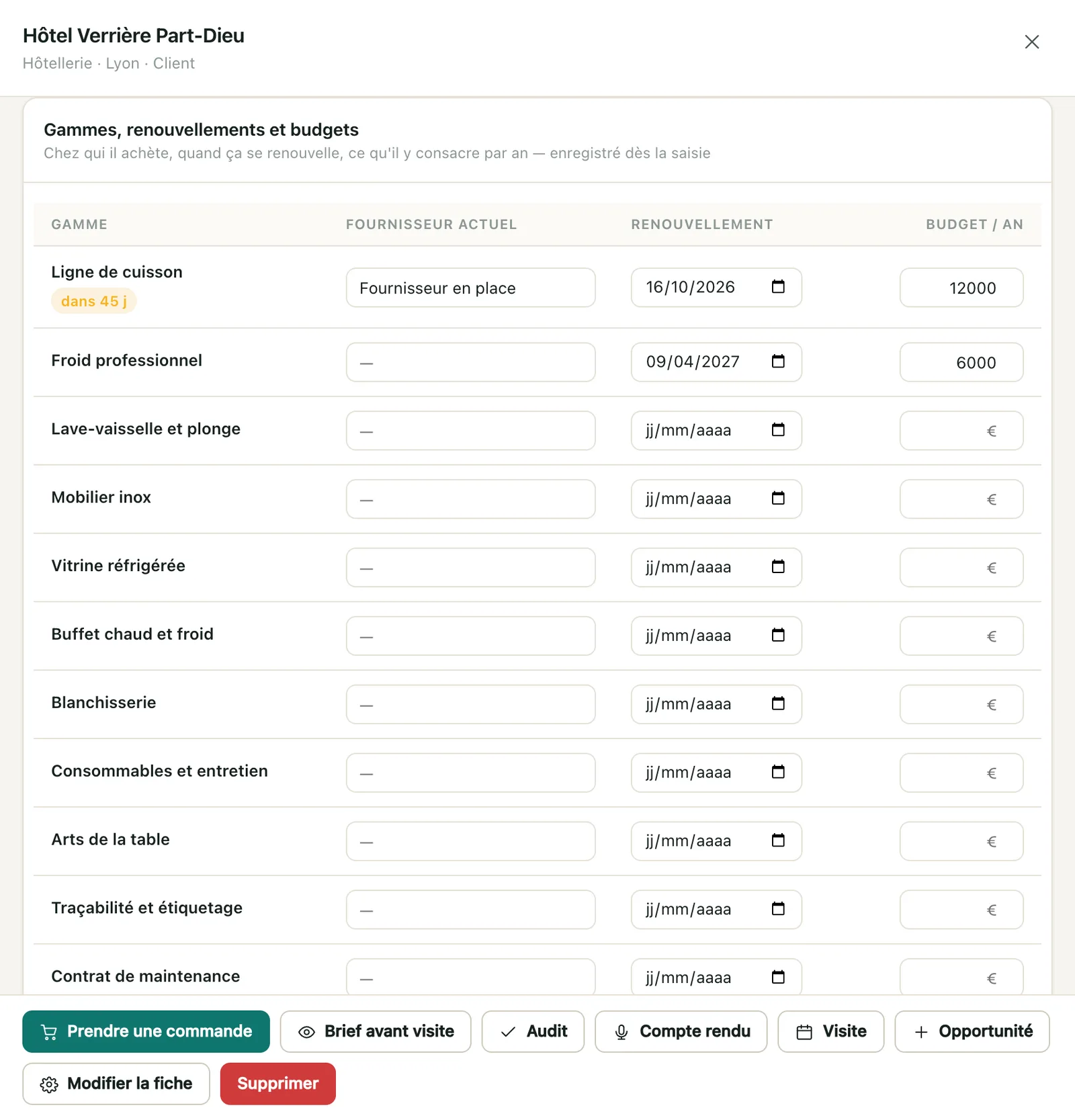Focus supplier field for Mobilier inox
This screenshot has width=1075, height=1120.
coord(470,499)
